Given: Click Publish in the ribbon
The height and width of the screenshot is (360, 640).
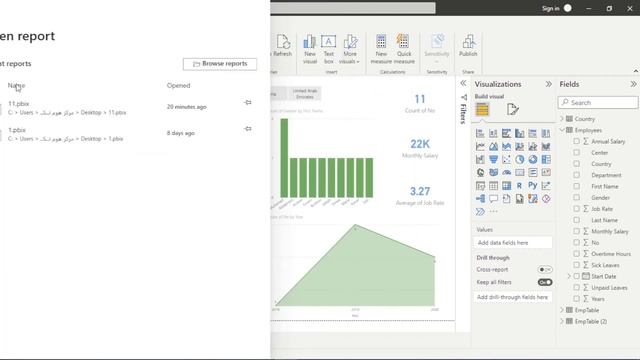Looking at the screenshot, I should [x=468, y=45].
